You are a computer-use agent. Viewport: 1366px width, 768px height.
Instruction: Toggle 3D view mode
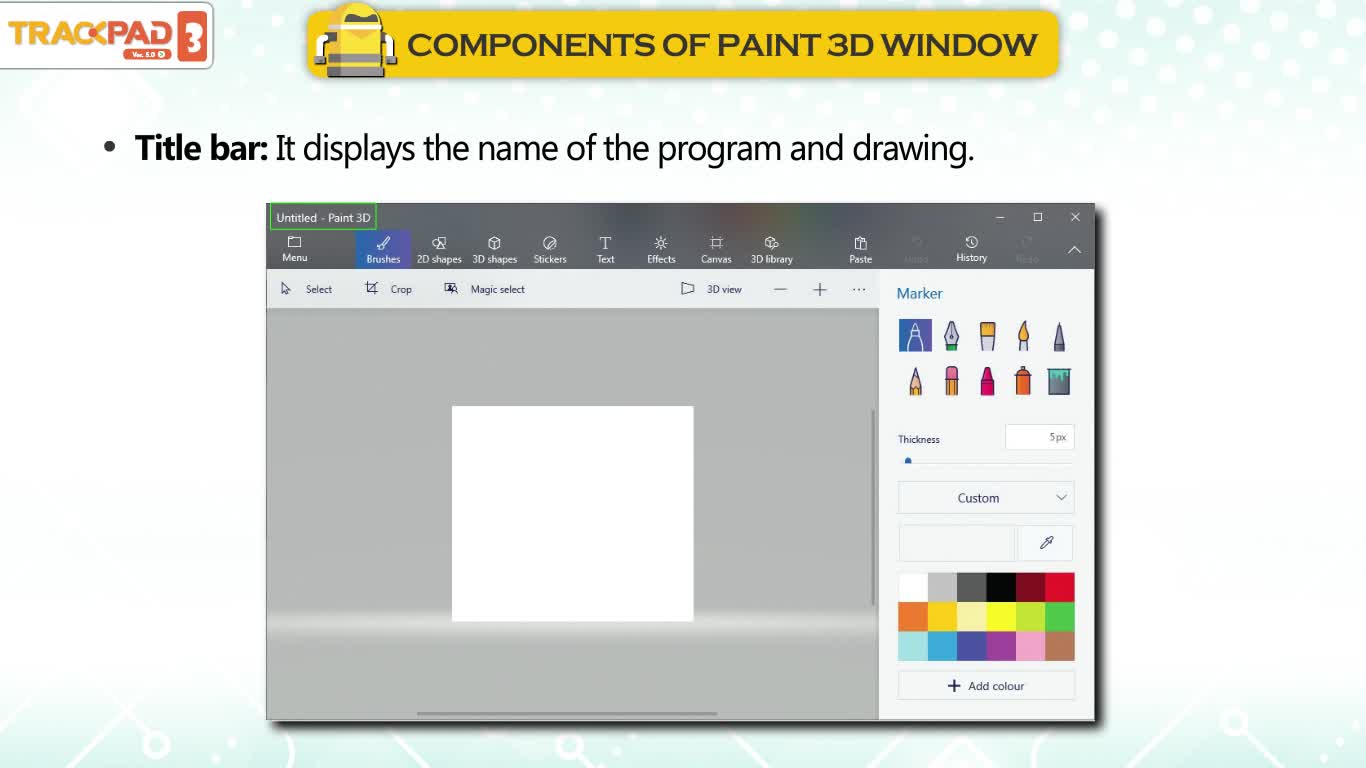(x=711, y=289)
